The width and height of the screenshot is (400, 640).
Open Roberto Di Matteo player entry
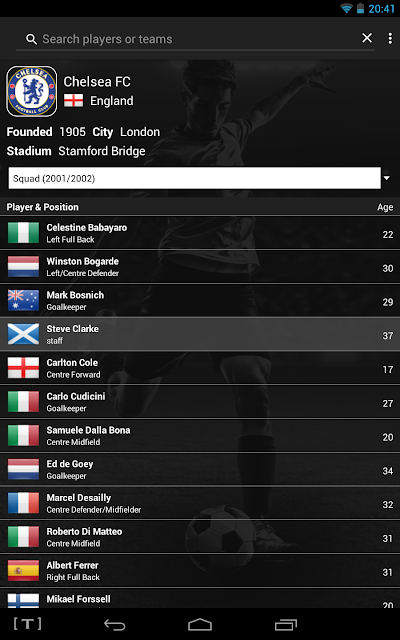point(200,537)
